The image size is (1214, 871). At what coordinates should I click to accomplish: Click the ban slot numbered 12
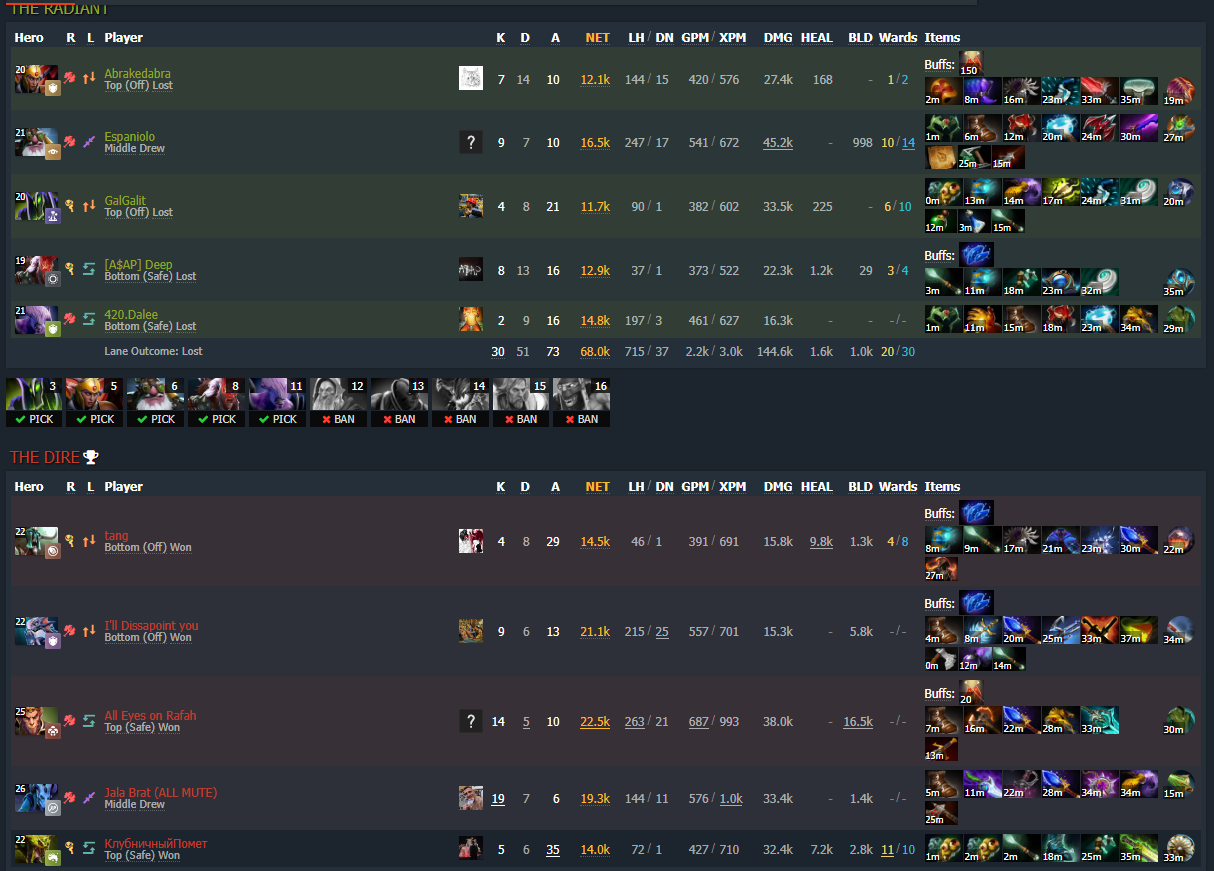click(x=338, y=401)
